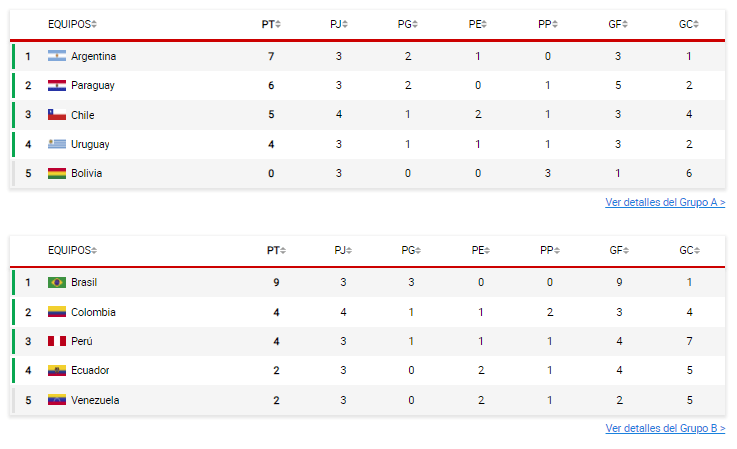
Task: Sort Group B by PG column
Action: (x=410, y=250)
